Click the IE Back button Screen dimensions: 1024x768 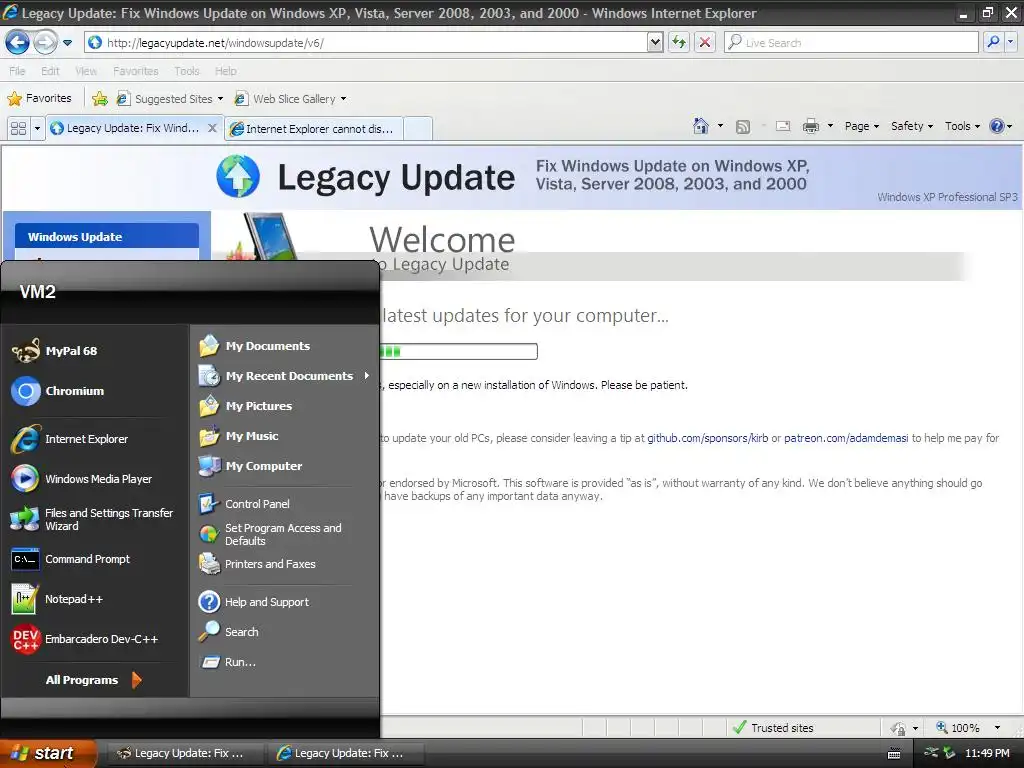click(17, 42)
